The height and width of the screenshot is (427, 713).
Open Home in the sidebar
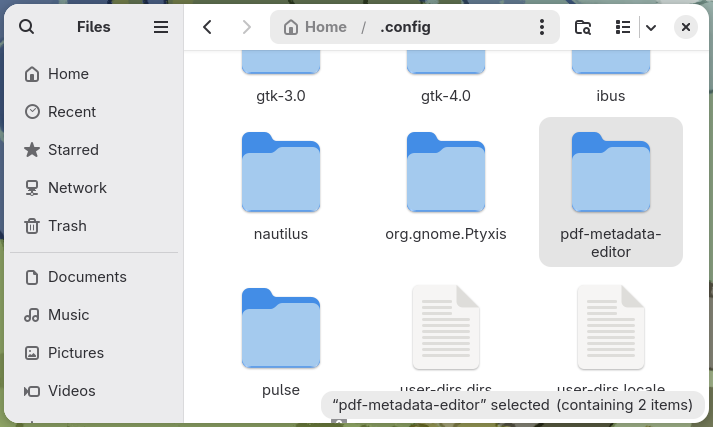tap(68, 74)
